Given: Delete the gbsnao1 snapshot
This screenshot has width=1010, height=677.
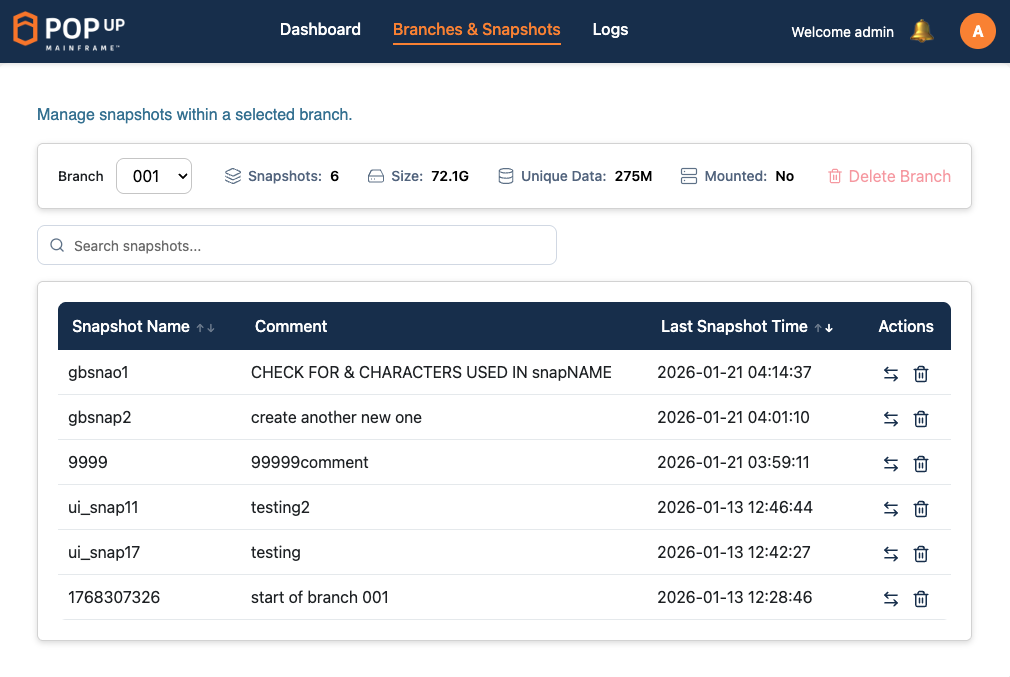Looking at the screenshot, I should [921, 374].
